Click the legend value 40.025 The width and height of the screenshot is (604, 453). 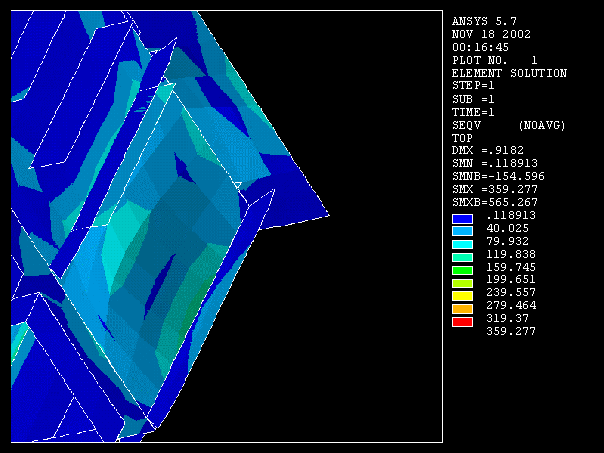508,228
